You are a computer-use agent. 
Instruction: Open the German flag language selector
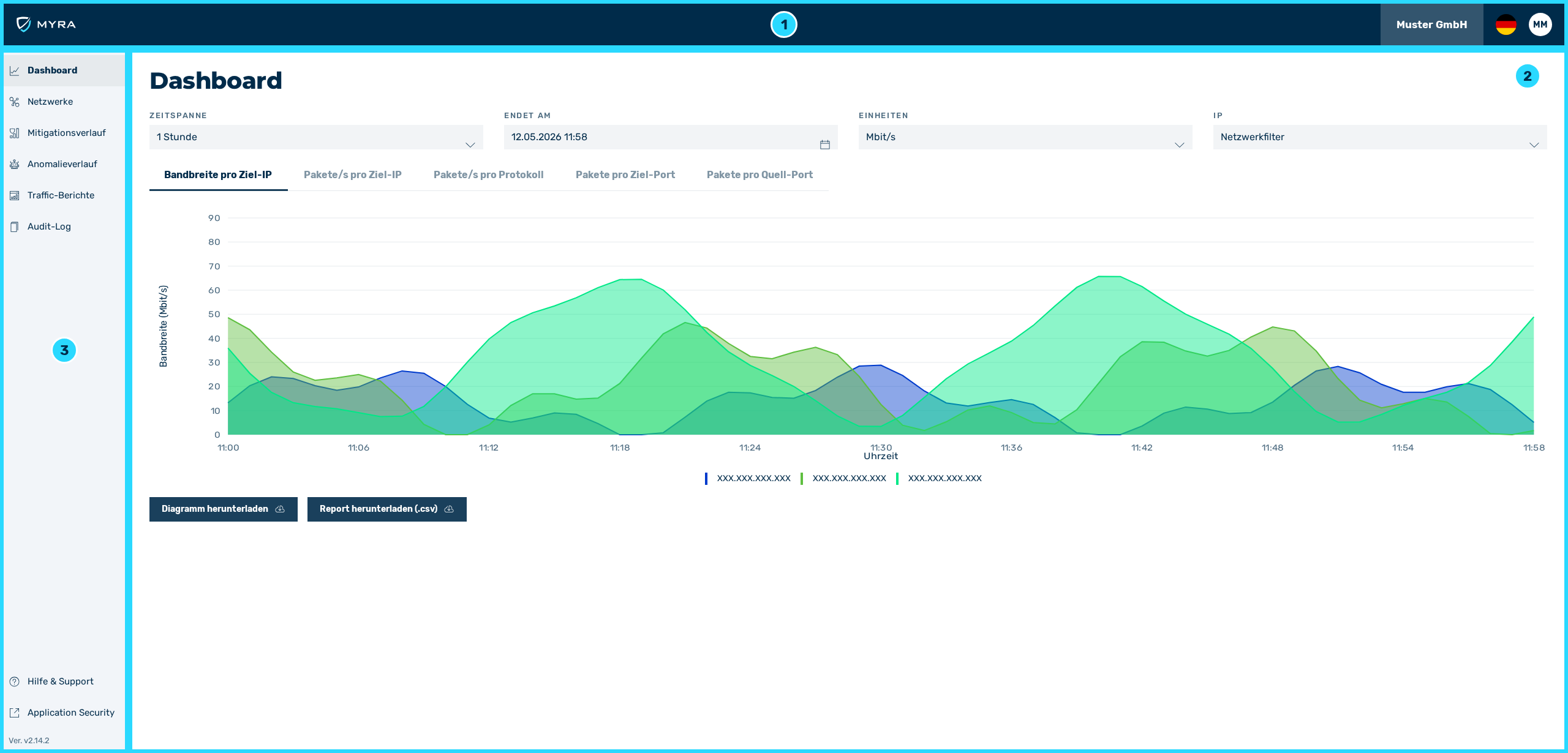(x=1506, y=24)
